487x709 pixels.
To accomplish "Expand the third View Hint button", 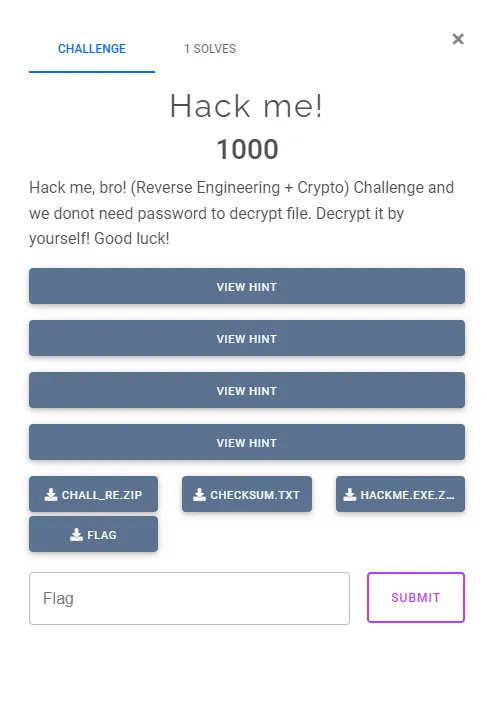I will tap(247, 391).
